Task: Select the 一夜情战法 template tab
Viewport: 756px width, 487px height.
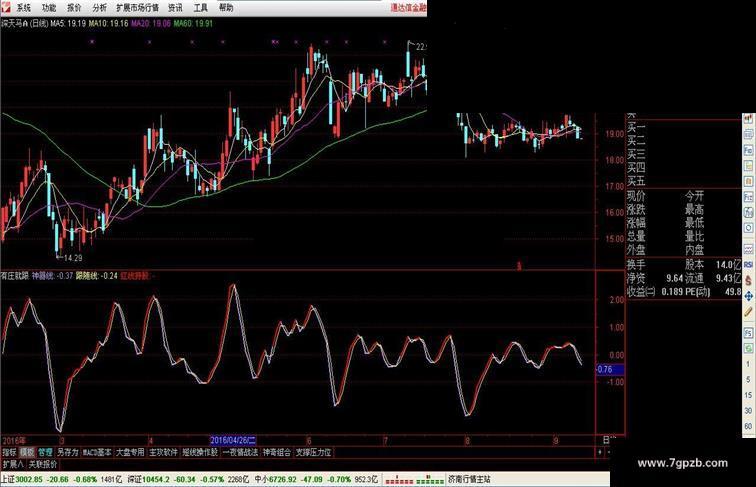Action: [x=241, y=452]
